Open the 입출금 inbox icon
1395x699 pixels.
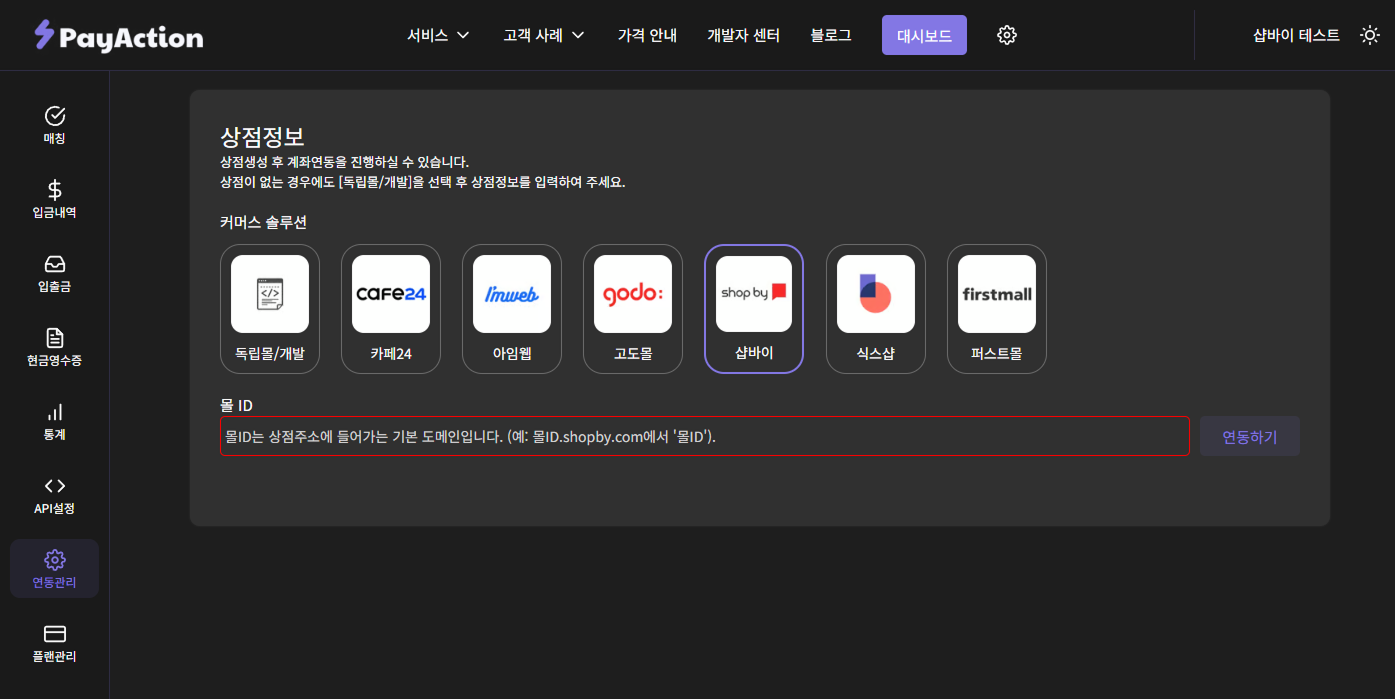click(55, 264)
